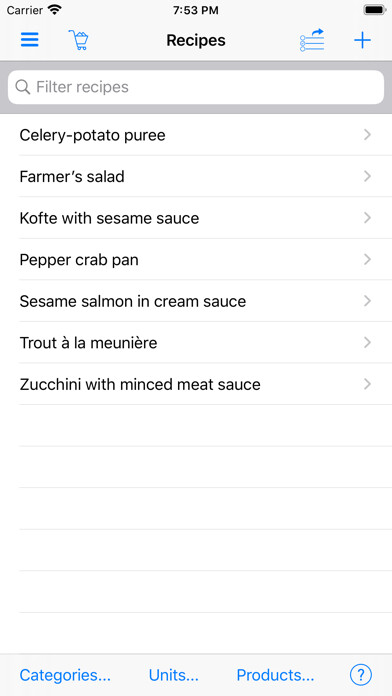Open Kofte with sesame sauce recipe
Viewport: 392px width, 696px height.
click(196, 218)
